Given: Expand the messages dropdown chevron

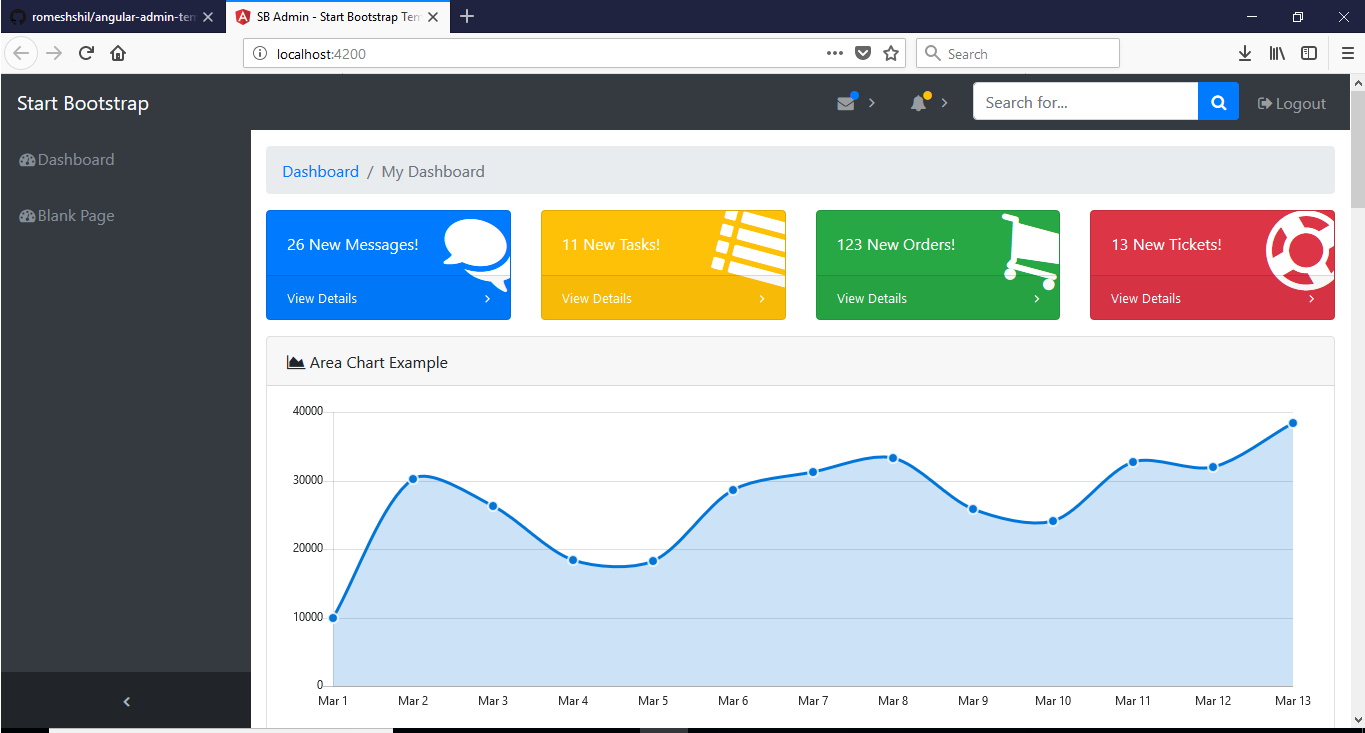Looking at the screenshot, I should point(872,103).
